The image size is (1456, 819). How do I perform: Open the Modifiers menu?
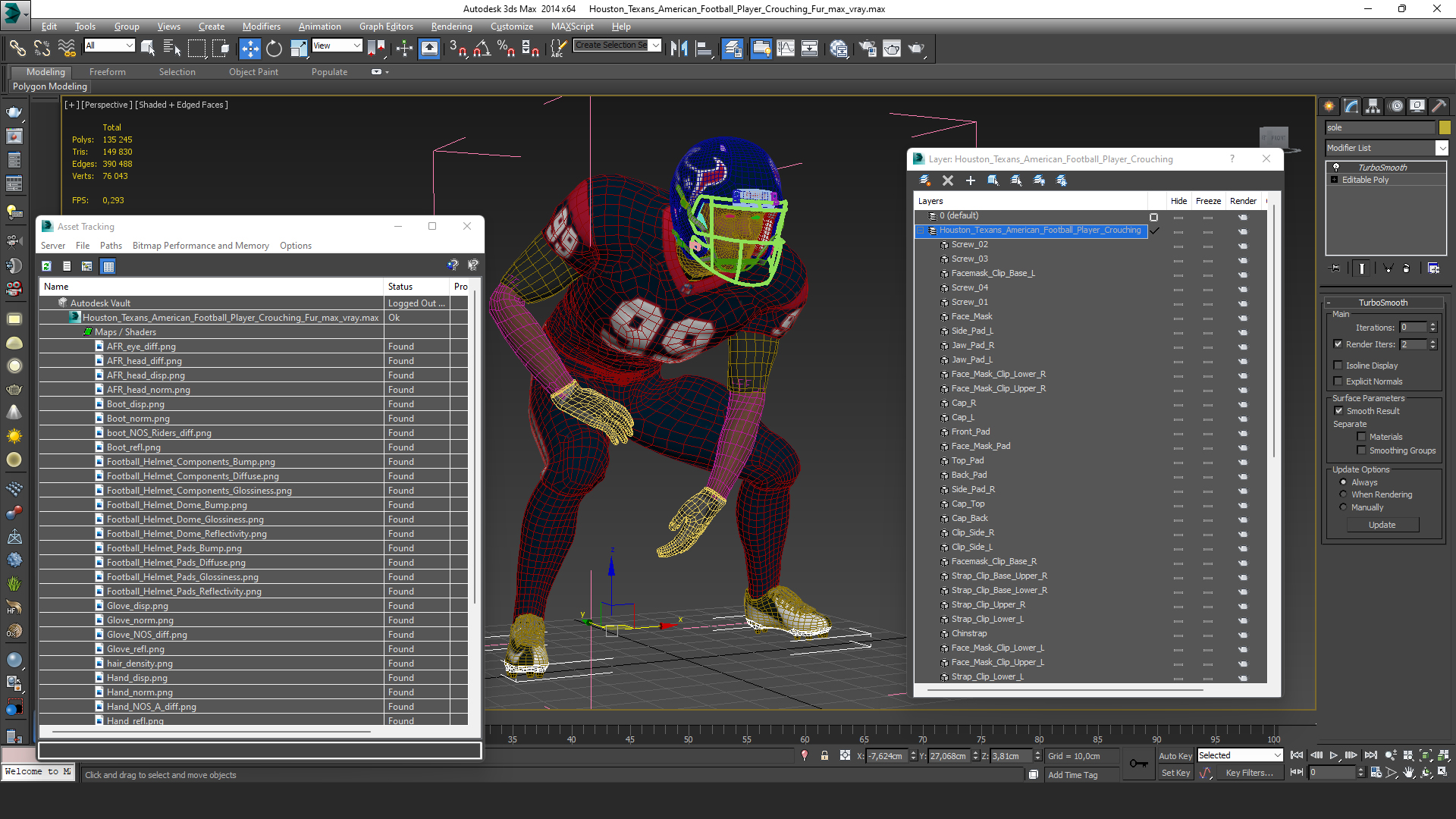point(261,27)
